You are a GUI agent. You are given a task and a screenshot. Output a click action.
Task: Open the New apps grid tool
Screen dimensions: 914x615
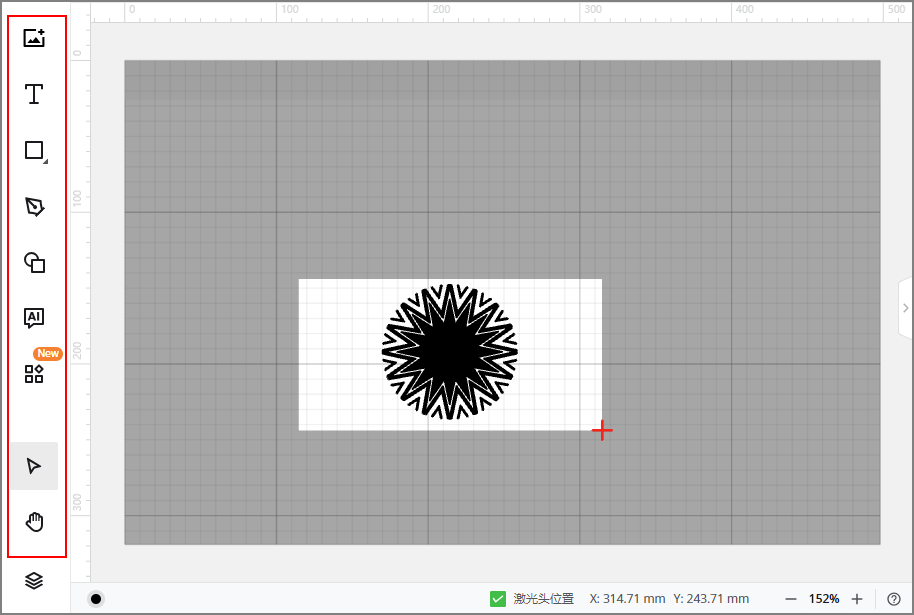(34, 374)
